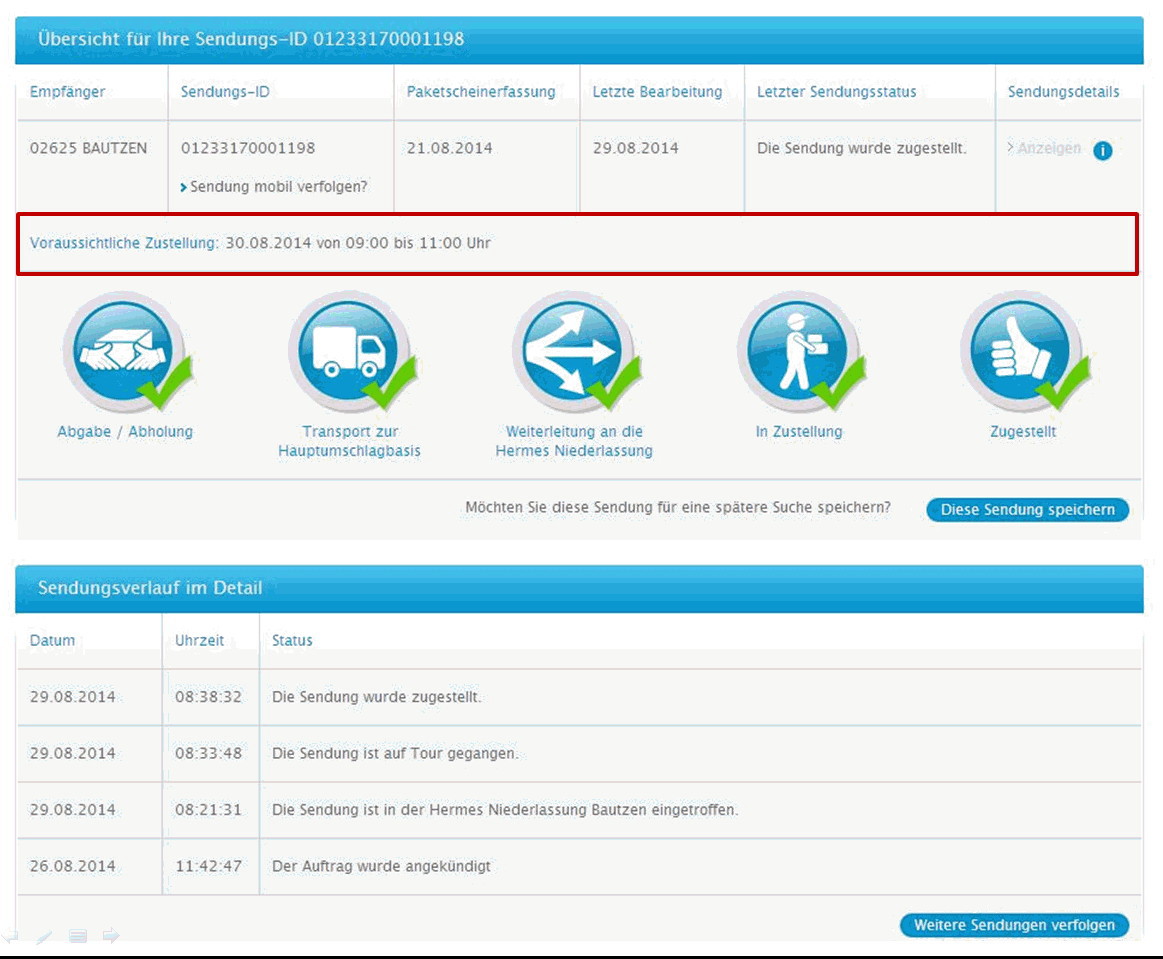Click the 'Abgabe / Abholung' label
Viewport: 1163px width, 959px height.
tap(125, 432)
